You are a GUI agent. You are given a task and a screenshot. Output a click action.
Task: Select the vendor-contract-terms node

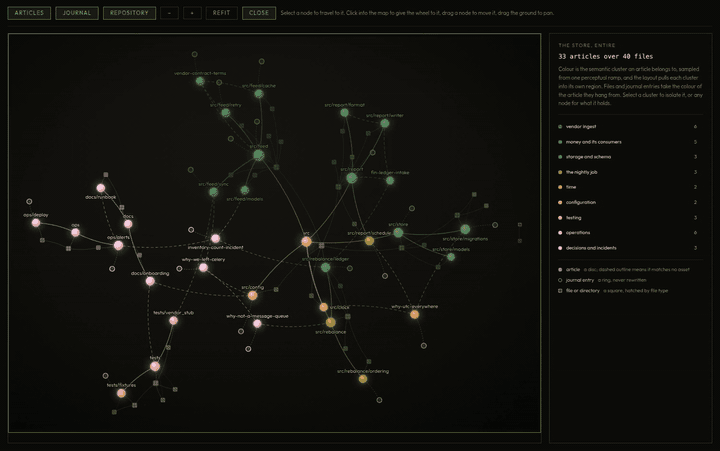coord(200,81)
